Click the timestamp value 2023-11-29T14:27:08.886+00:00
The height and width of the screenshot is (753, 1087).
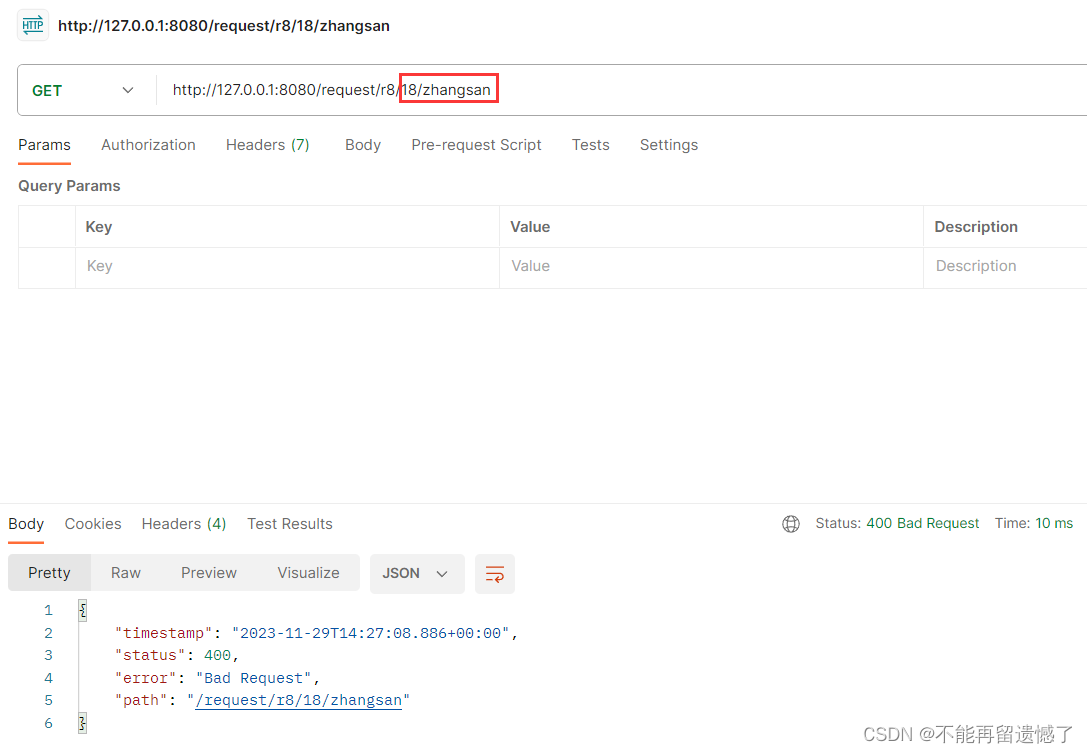370,633
